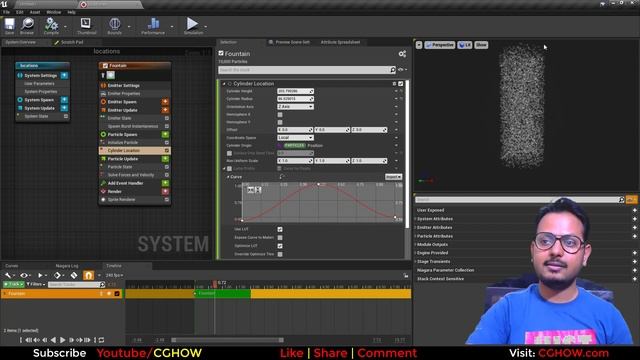Collapse the Curve section
640x360 pixels.
(228, 177)
